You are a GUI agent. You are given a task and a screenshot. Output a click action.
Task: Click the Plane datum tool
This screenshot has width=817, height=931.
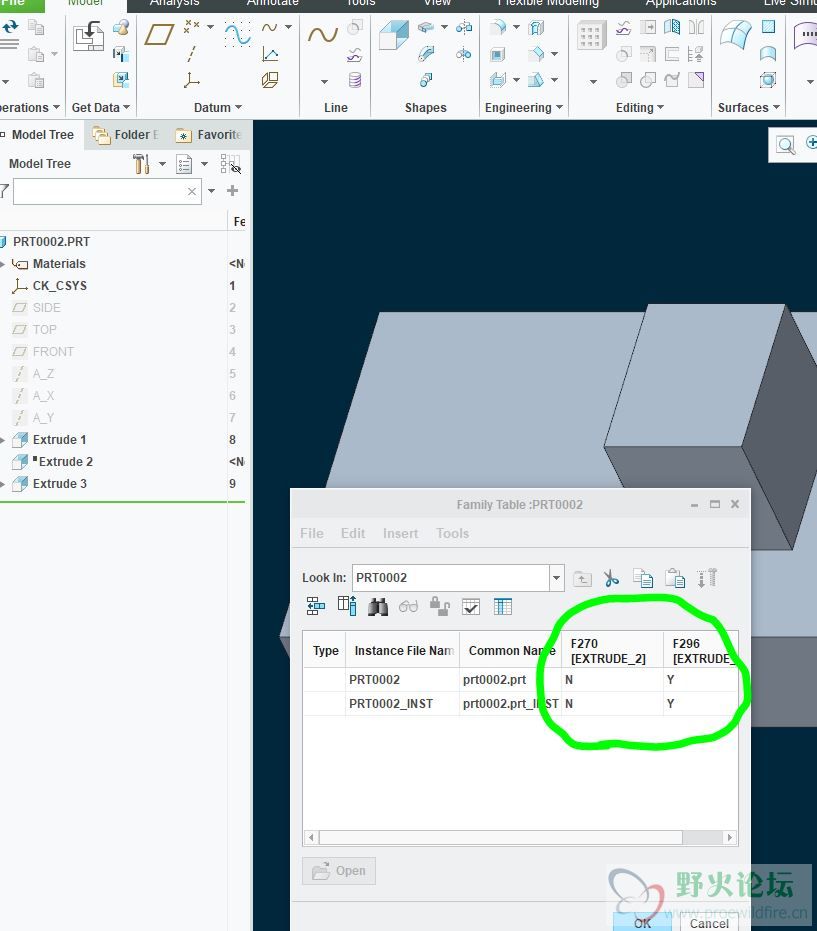click(159, 35)
